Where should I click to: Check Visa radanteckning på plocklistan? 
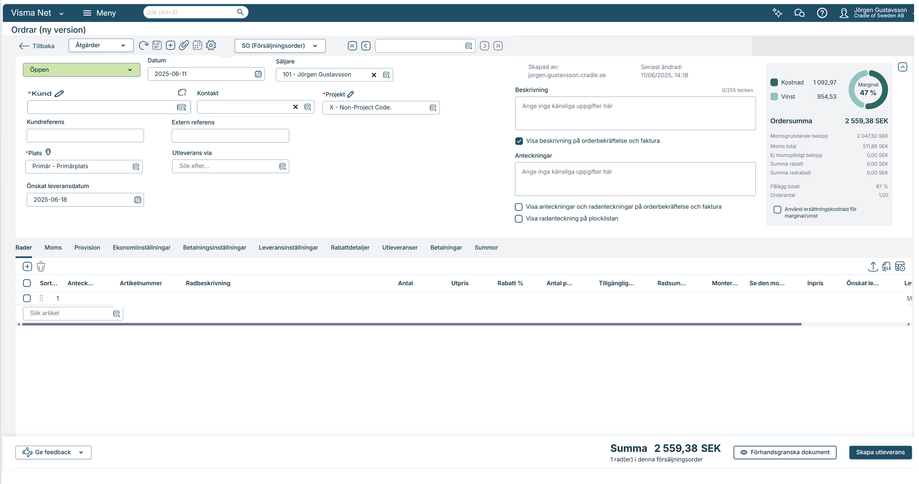519,219
